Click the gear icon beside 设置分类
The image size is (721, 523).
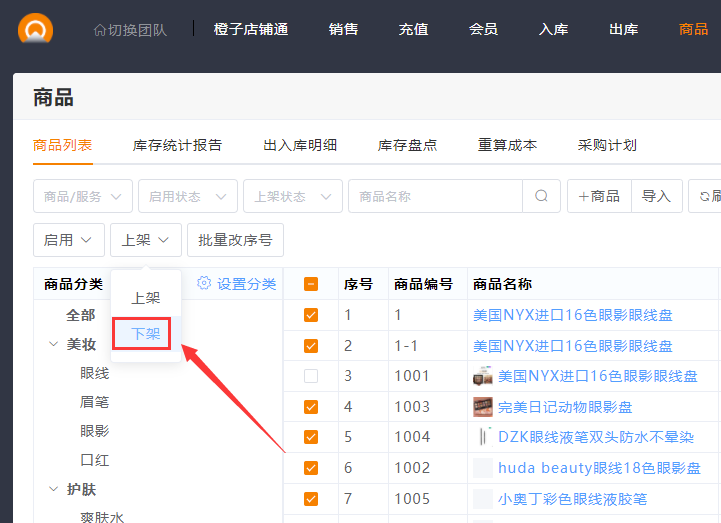tap(204, 284)
